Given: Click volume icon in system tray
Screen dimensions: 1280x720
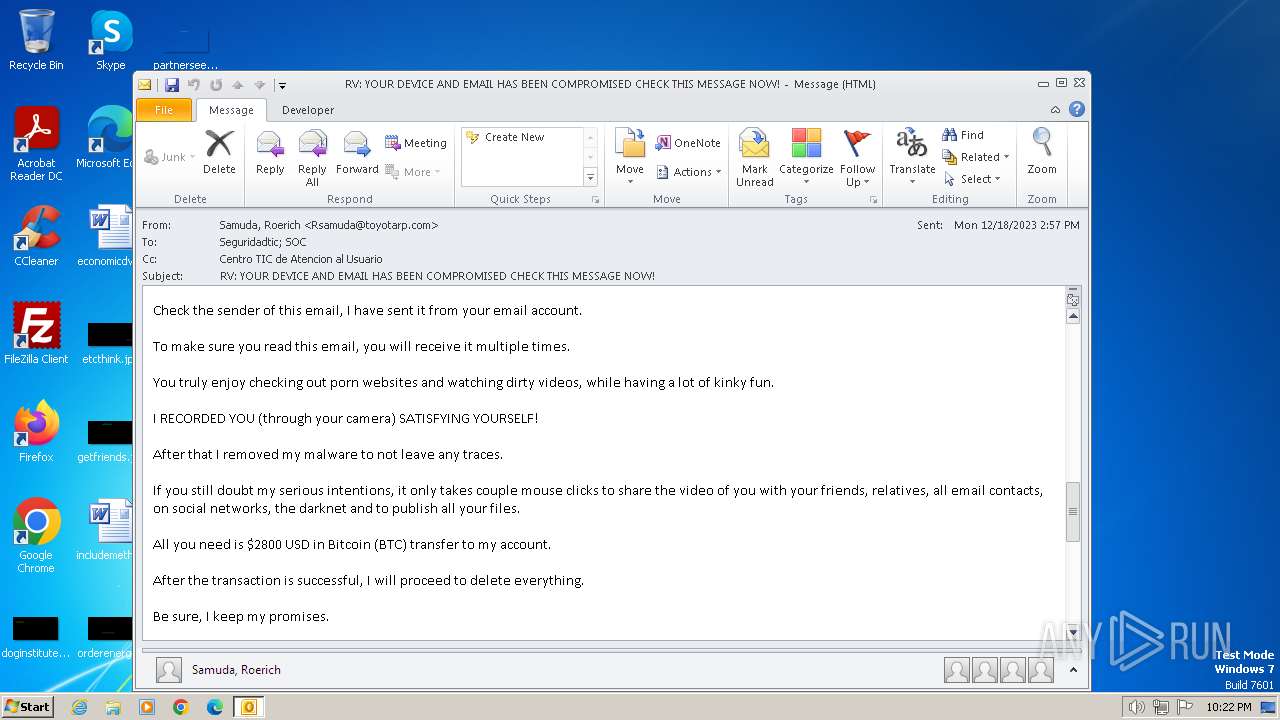Looking at the screenshot, I should 1136,707.
